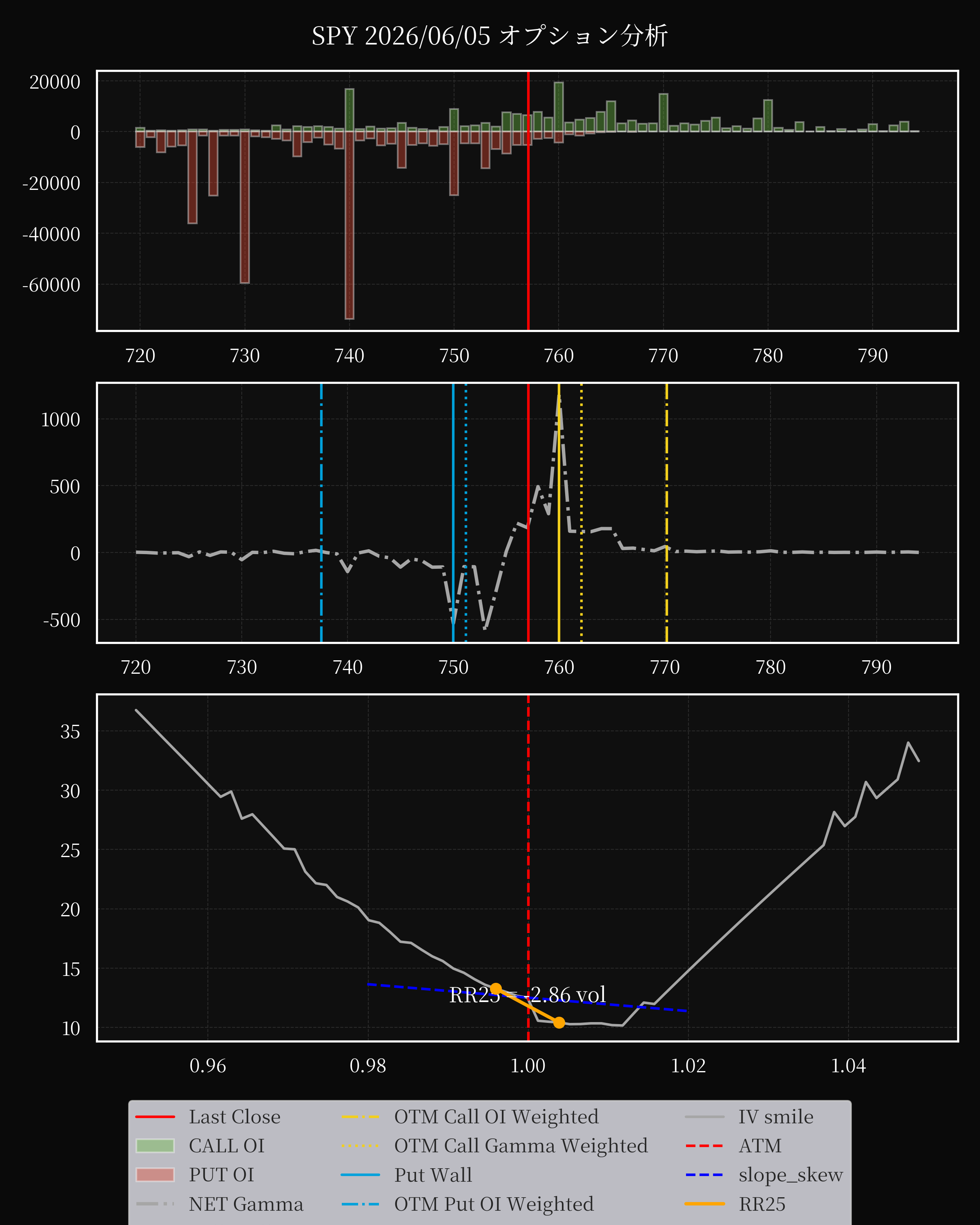The width and height of the screenshot is (980, 1225).
Task: Click the dashed blue slope_skew legend sample
Action: click(x=704, y=1174)
